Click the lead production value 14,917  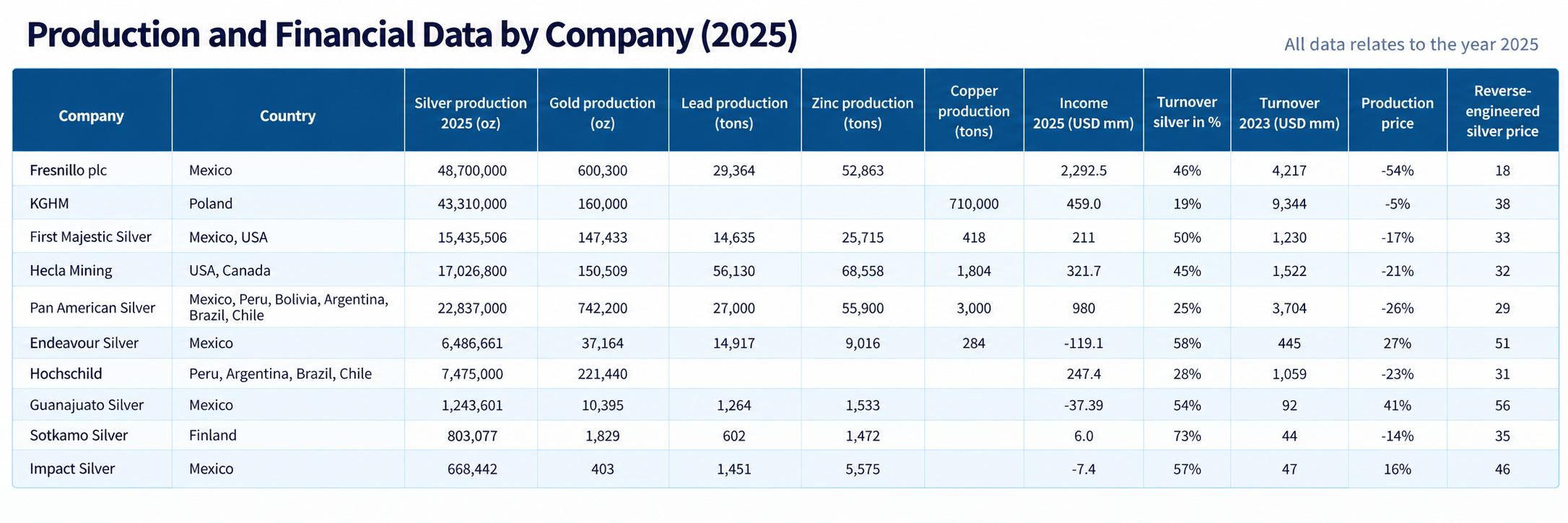pyautogui.click(x=734, y=343)
